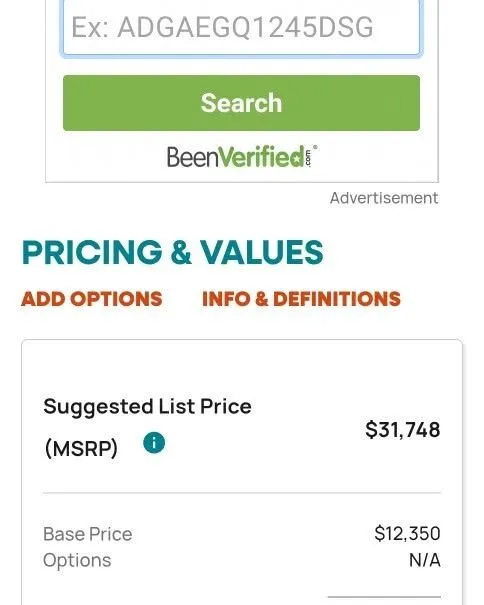Click the (MSRP) text
This screenshot has height=605, width=484.
point(81,448)
